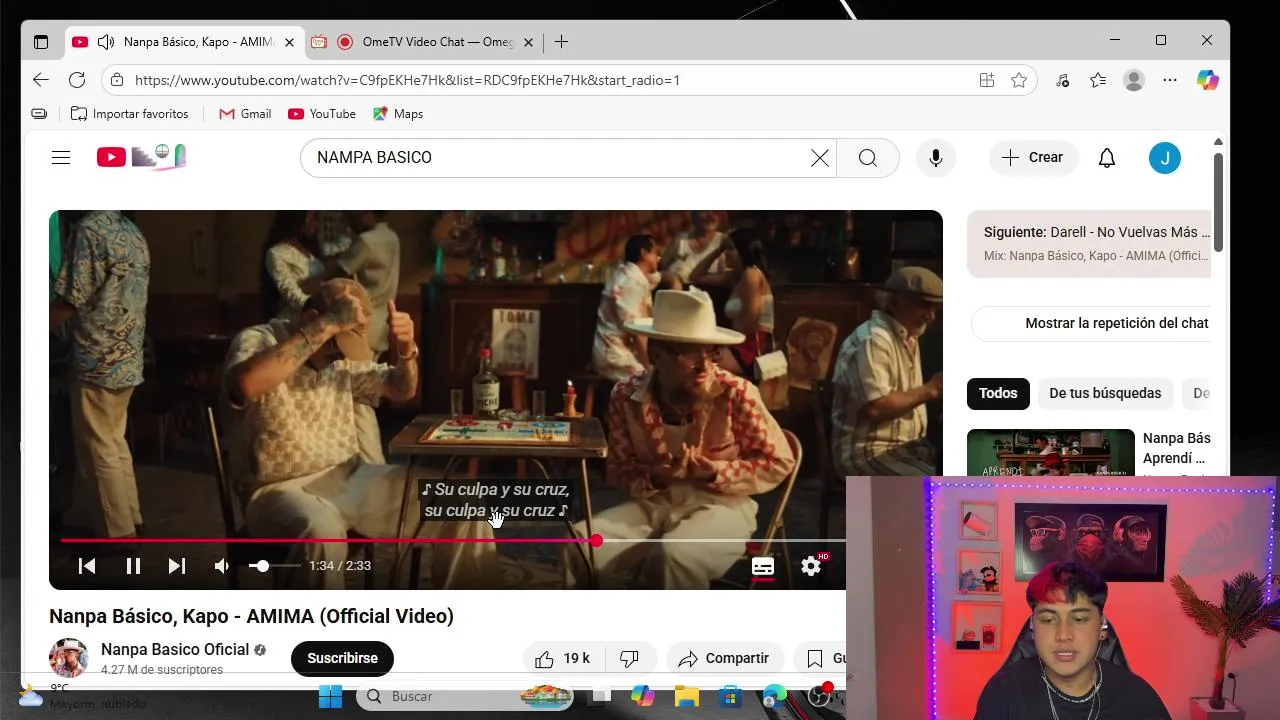Open Copilot from the taskbar

[642, 696]
